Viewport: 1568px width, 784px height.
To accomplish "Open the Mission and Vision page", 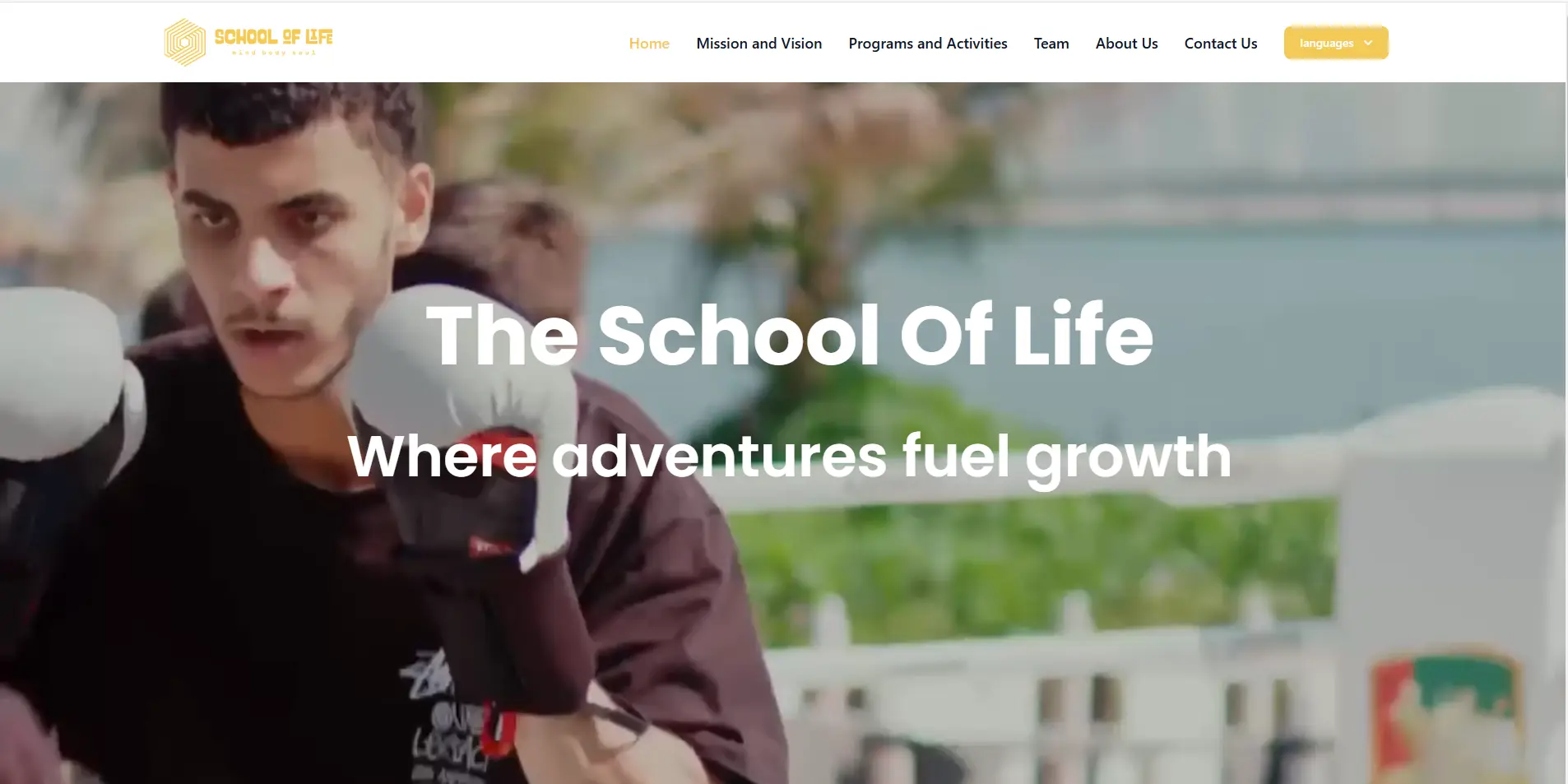I will (x=758, y=44).
